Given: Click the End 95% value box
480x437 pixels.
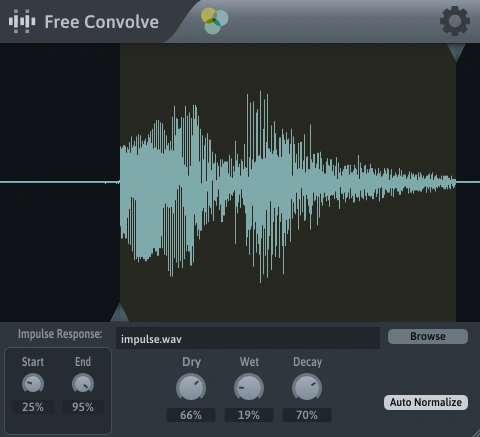Looking at the screenshot, I should coord(83,407).
